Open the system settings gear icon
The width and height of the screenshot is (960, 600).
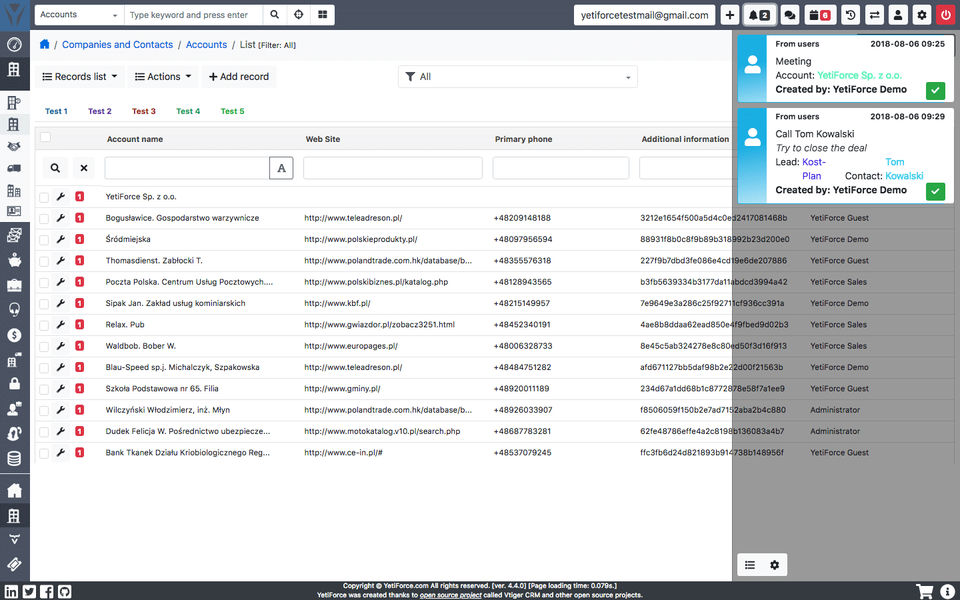click(x=922, y=15)
